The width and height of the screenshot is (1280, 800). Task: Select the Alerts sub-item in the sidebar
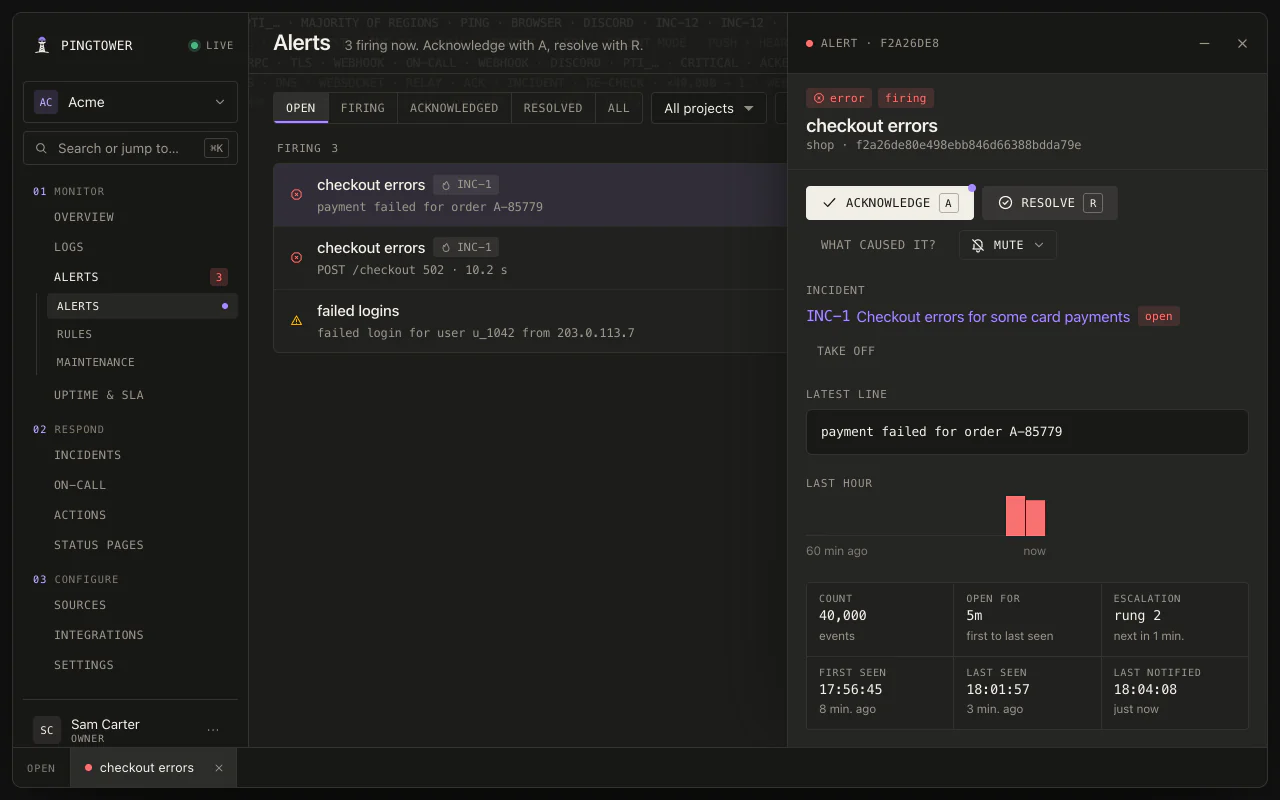pyautogui.click(x=142, y=306)
